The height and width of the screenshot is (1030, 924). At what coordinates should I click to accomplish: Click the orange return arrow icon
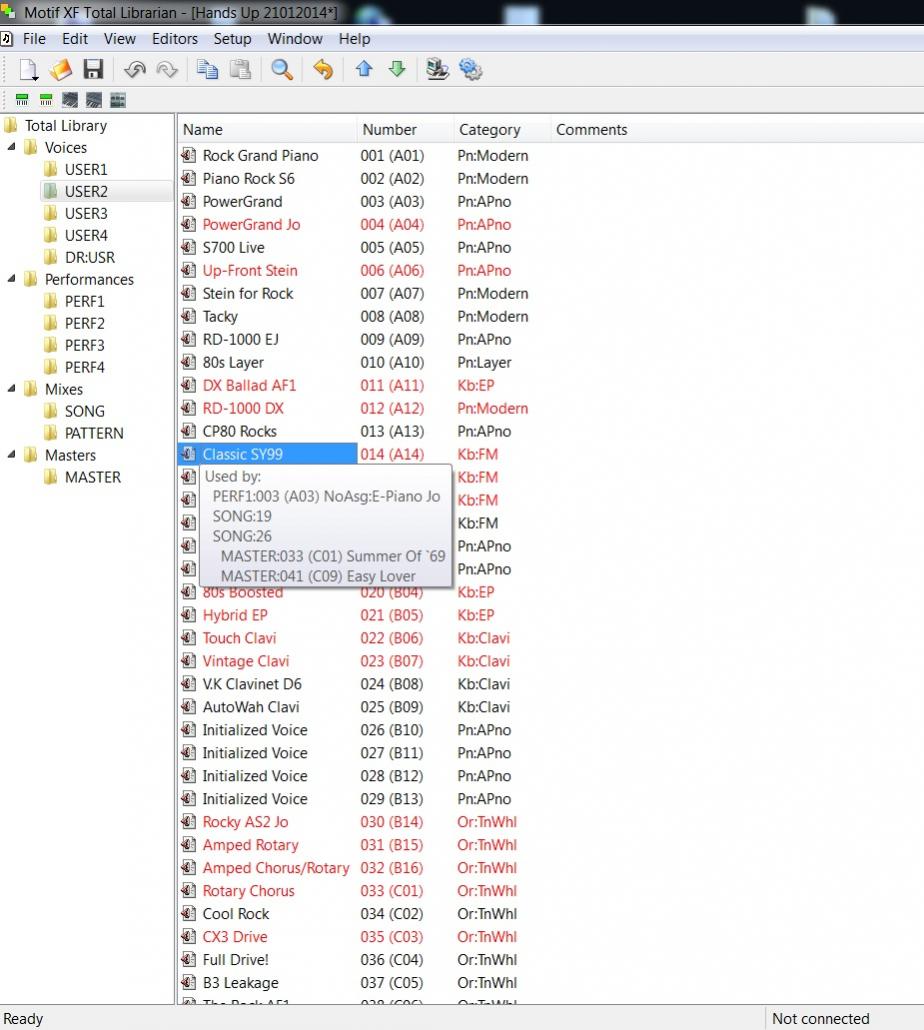tap(323, 69)
